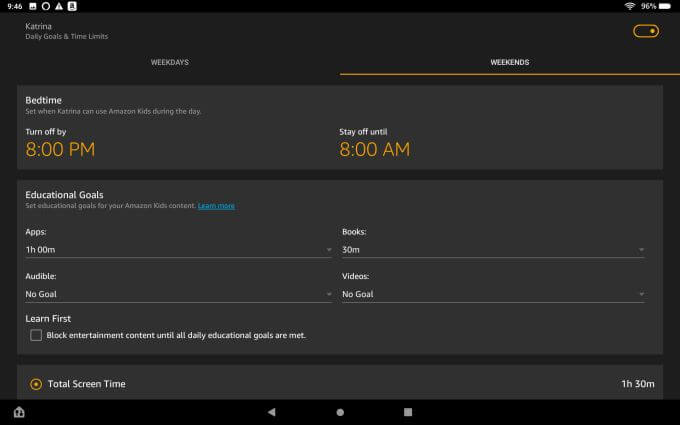Viewport: 680px width, 425px height.
Task: Select the Total Screen Time radio button
Action: click(36, 384)
